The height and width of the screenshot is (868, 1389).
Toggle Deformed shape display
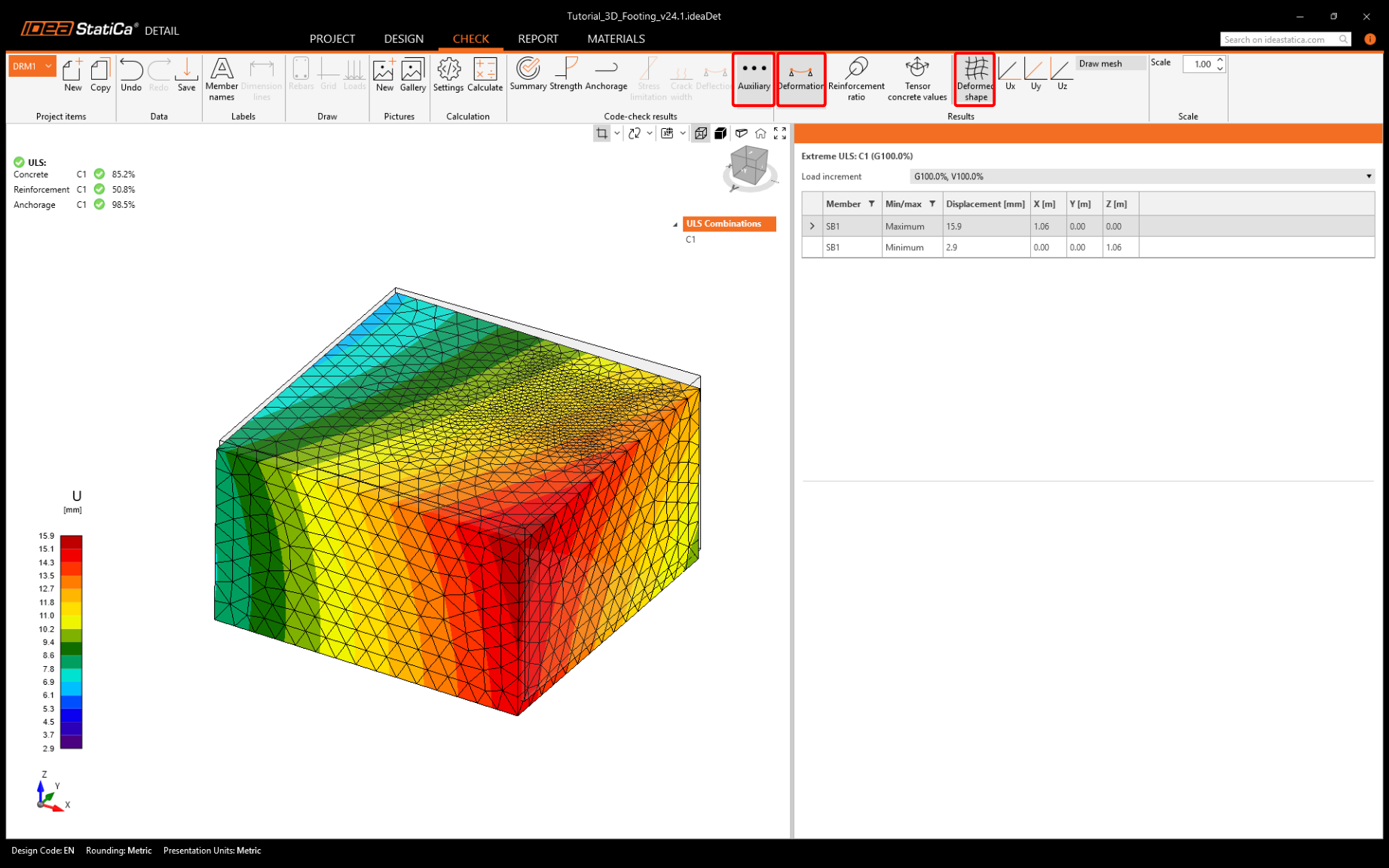click(975, 79)
